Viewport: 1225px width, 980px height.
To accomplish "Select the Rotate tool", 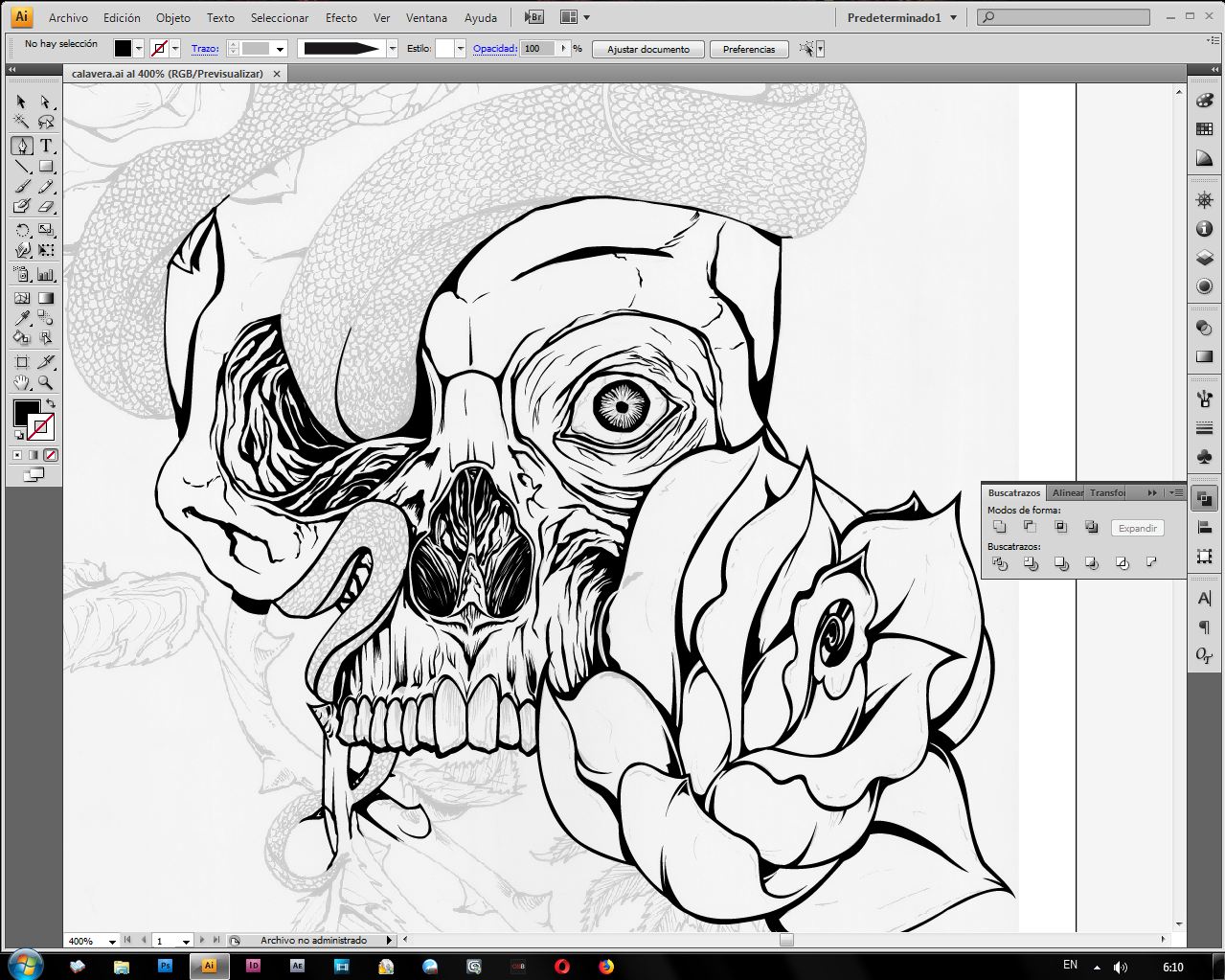I will pyautogui.click(x=21, y=230).
